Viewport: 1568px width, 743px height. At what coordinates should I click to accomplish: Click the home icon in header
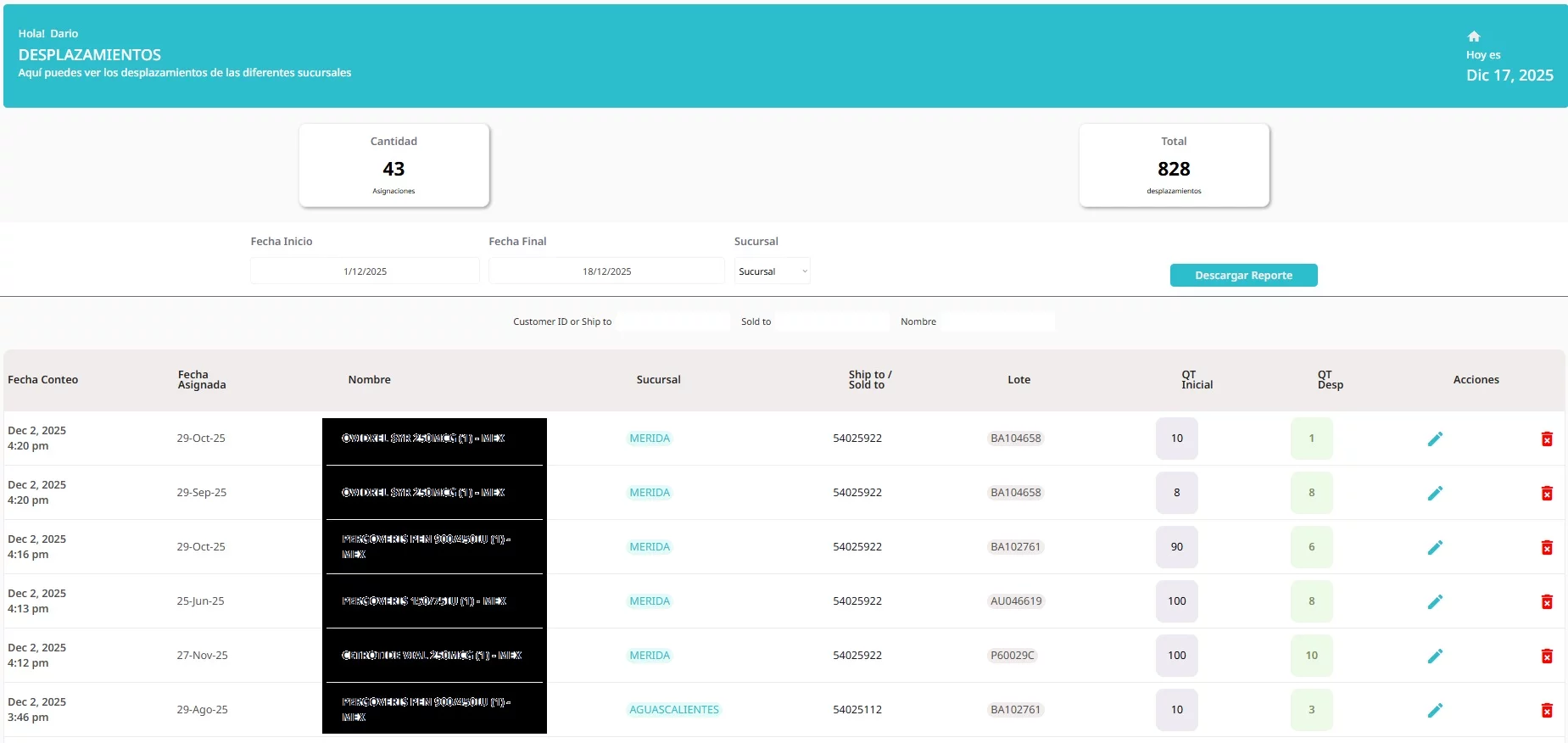click(x=1474, y=36)
